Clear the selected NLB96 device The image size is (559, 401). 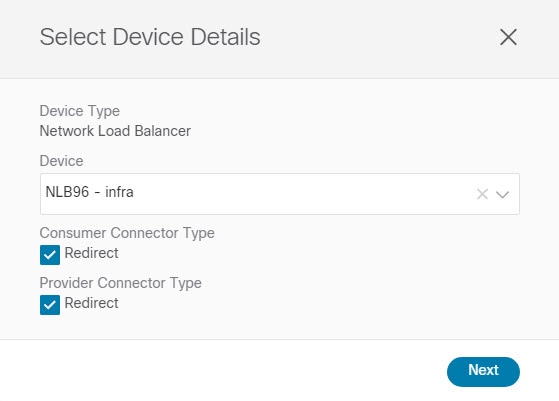[482, 194]
